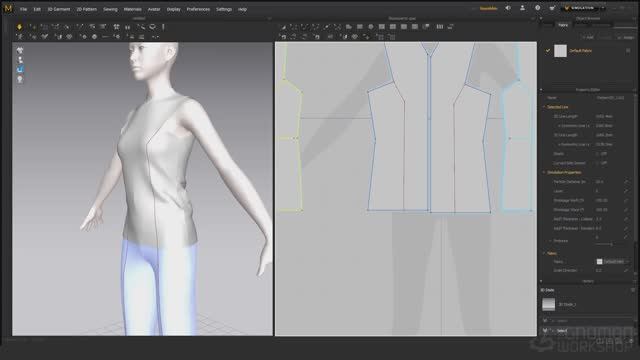
Task: Open the 2D Pattern menu
Action: (x=87, y=9)
